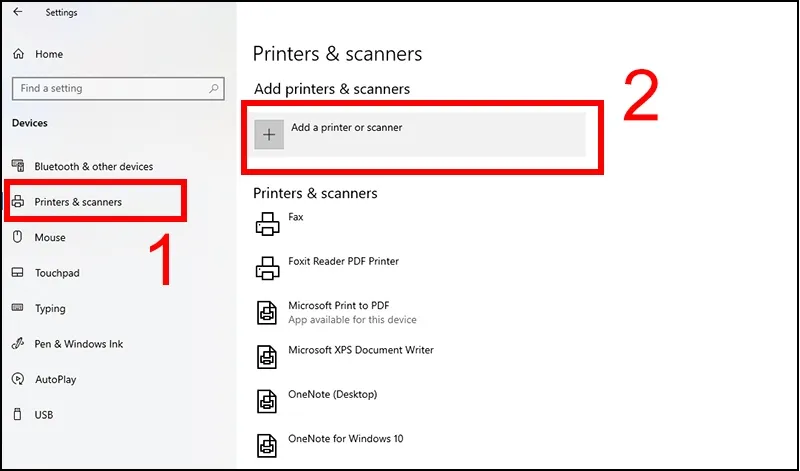Open Touchpad settings page
Viewport: 800px width, 471px height.
click(57, 273)
